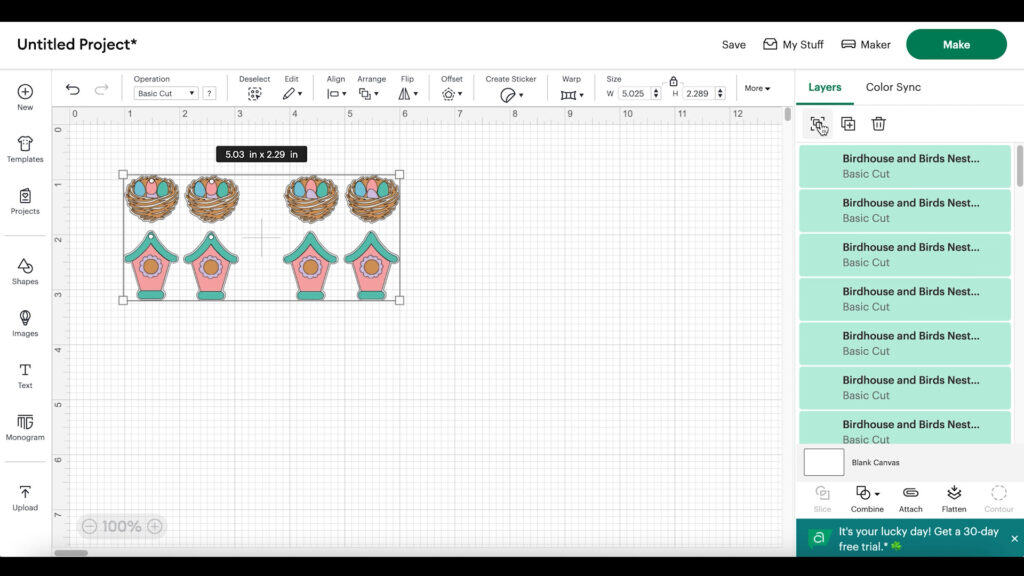The height and width of the screenshot is (576, 1024).
Task: Switch to the Color Sync tab
Action: (x=893, y=87)
